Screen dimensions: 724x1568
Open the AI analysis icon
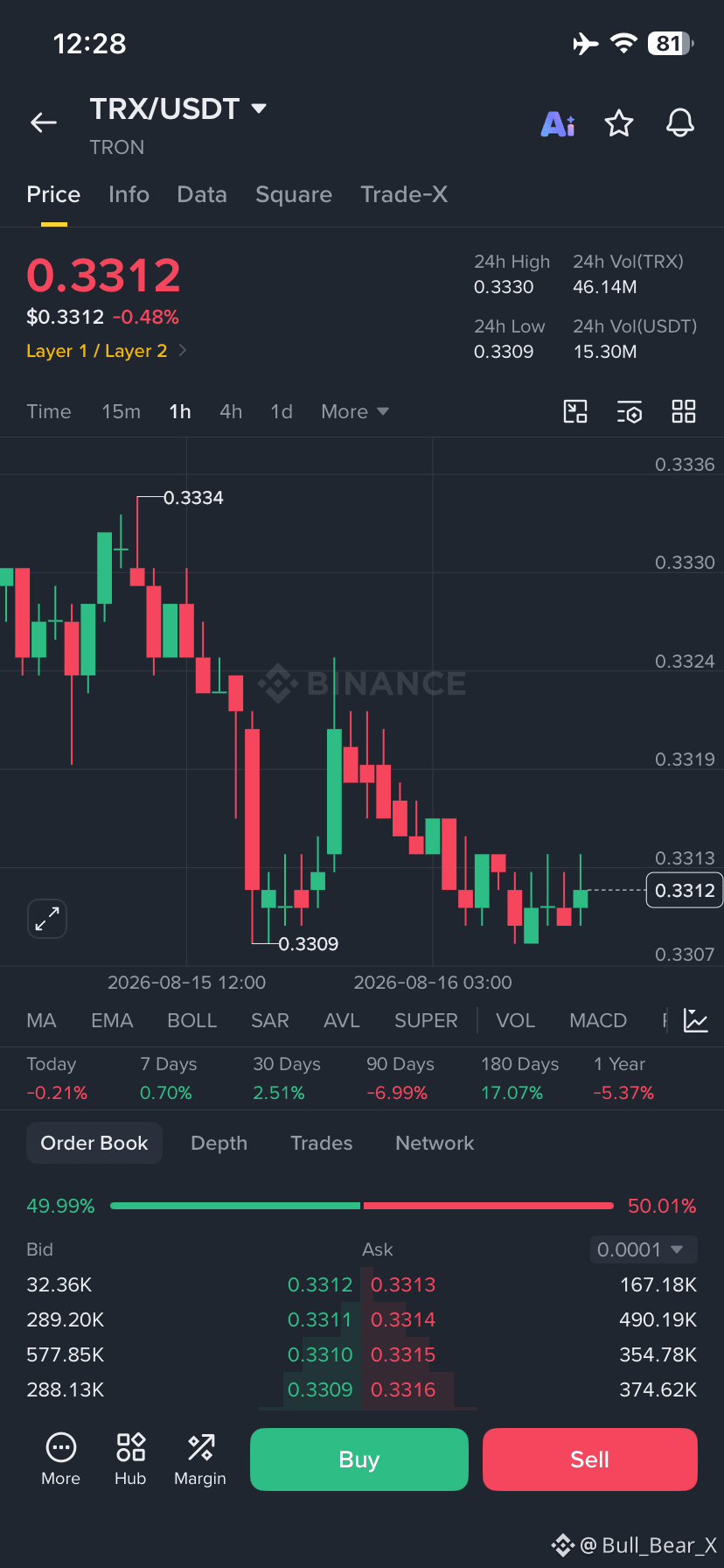pos(558,124)
